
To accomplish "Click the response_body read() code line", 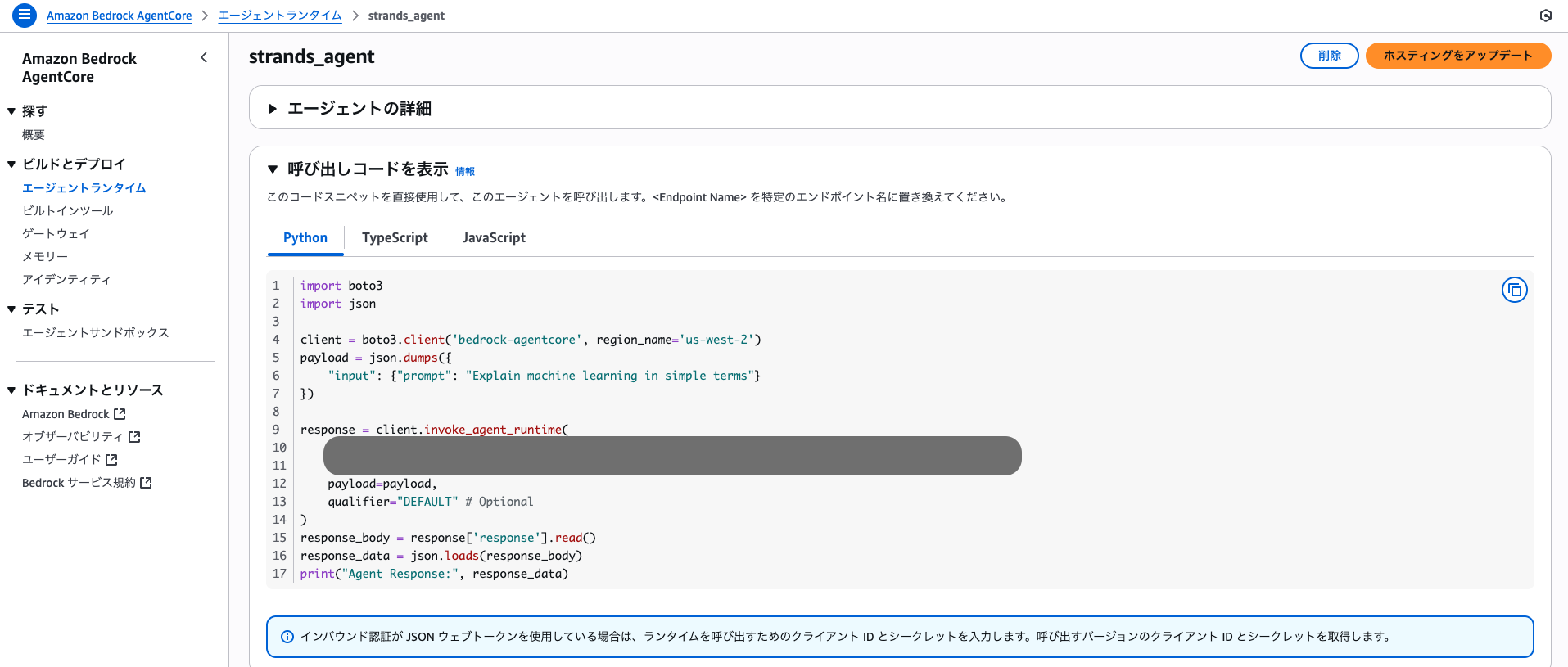I will 448,538.
